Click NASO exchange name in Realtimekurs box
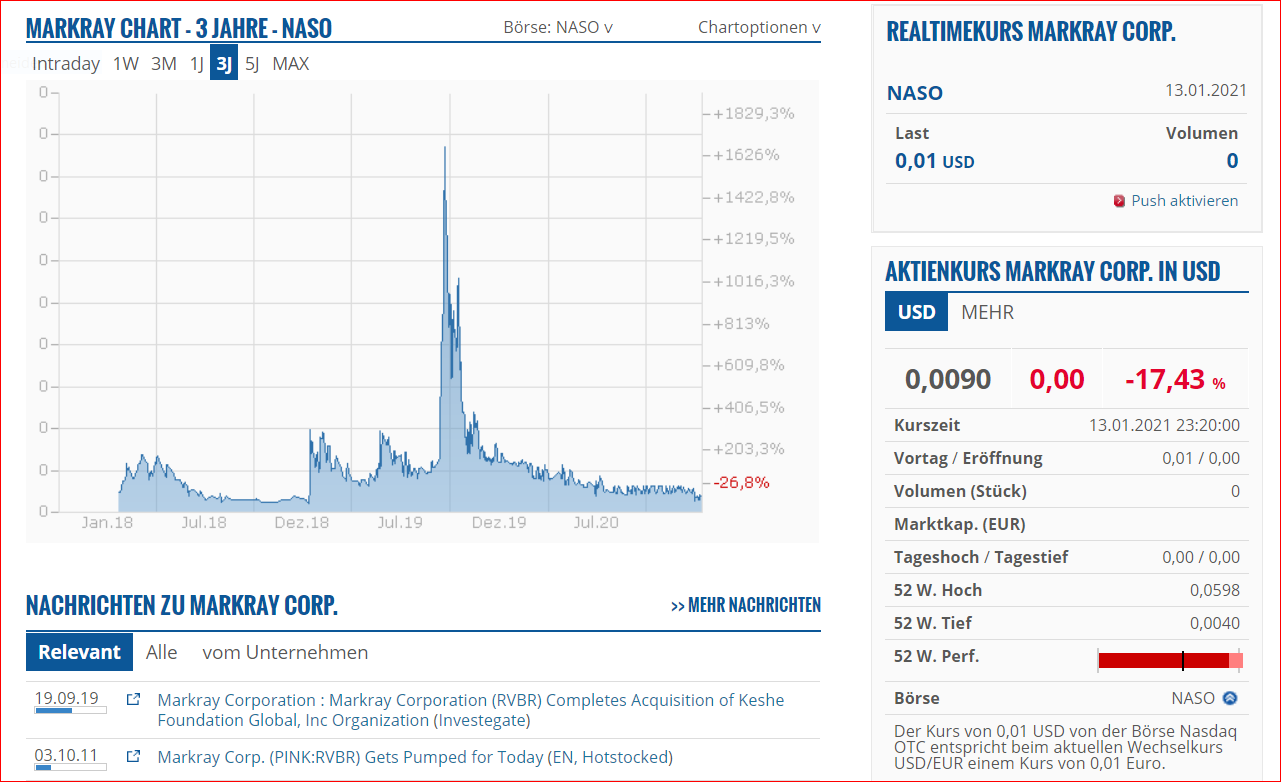1281x782 pixels. coord(915,93)
